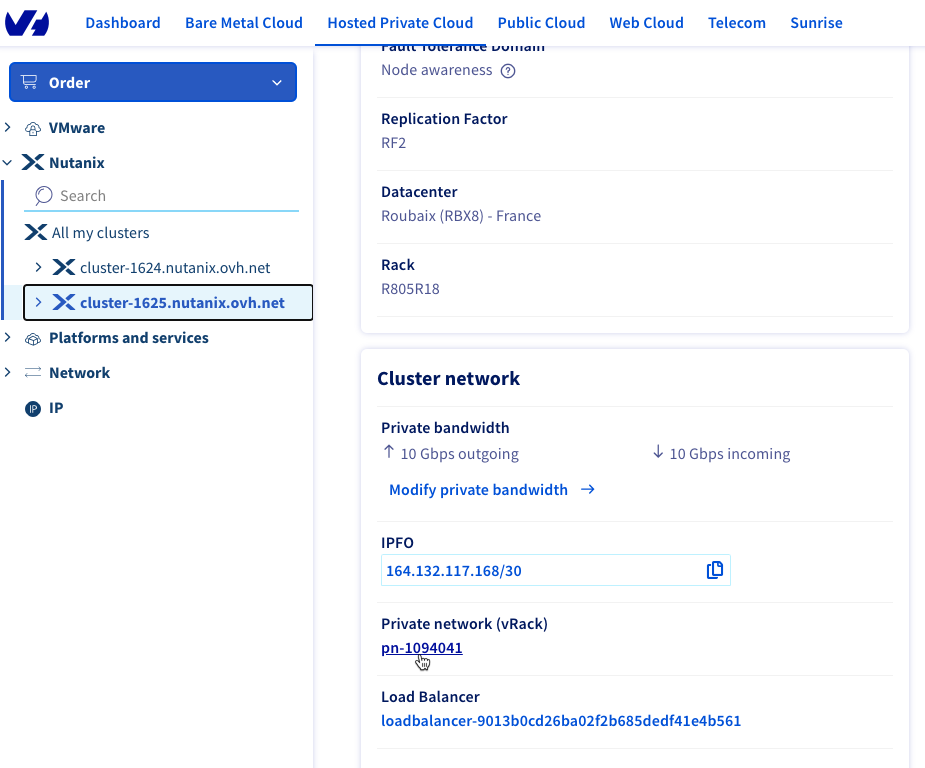Select Hosted Private Cloud tab
This screenshot has height=768, width=925.
(x=400, y=23)
